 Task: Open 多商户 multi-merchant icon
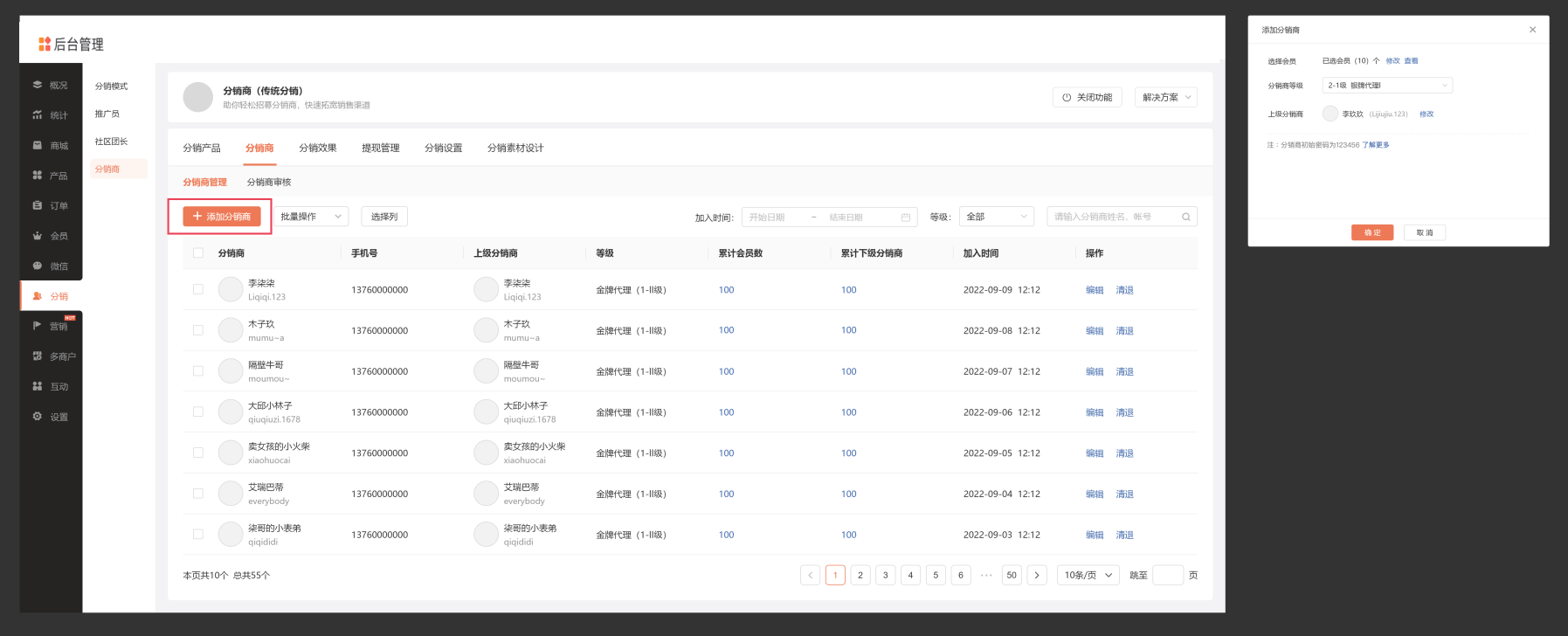coord(38,356)
